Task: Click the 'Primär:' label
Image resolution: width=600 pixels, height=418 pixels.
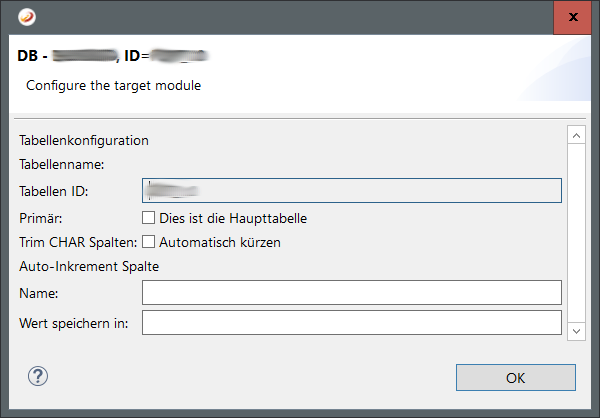Action: (42, 217)
